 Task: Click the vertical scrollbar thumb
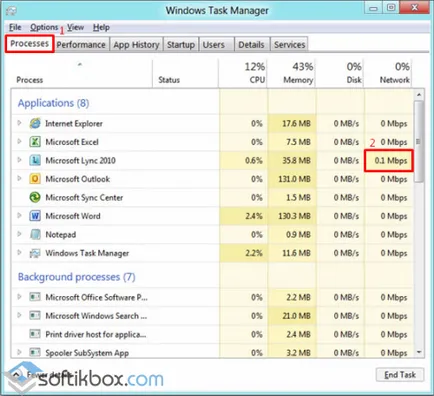pos(419,141)
